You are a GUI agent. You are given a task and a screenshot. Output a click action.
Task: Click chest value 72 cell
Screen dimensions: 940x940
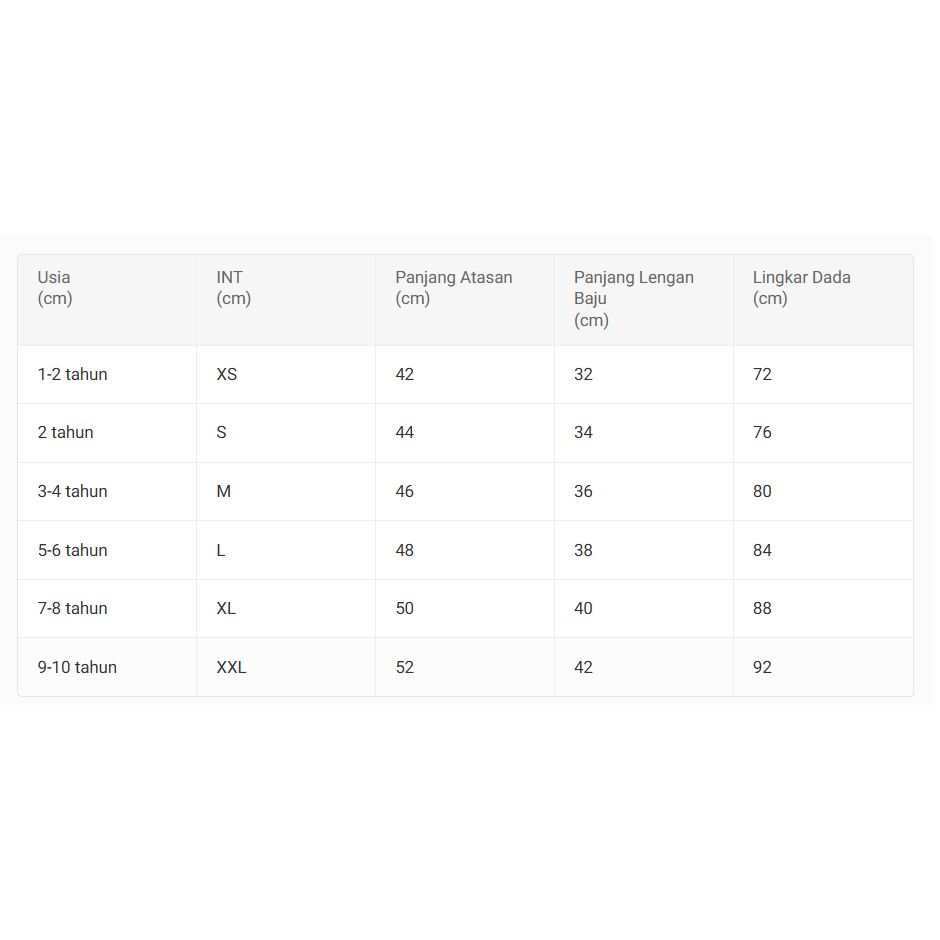[x=763, y=374]
